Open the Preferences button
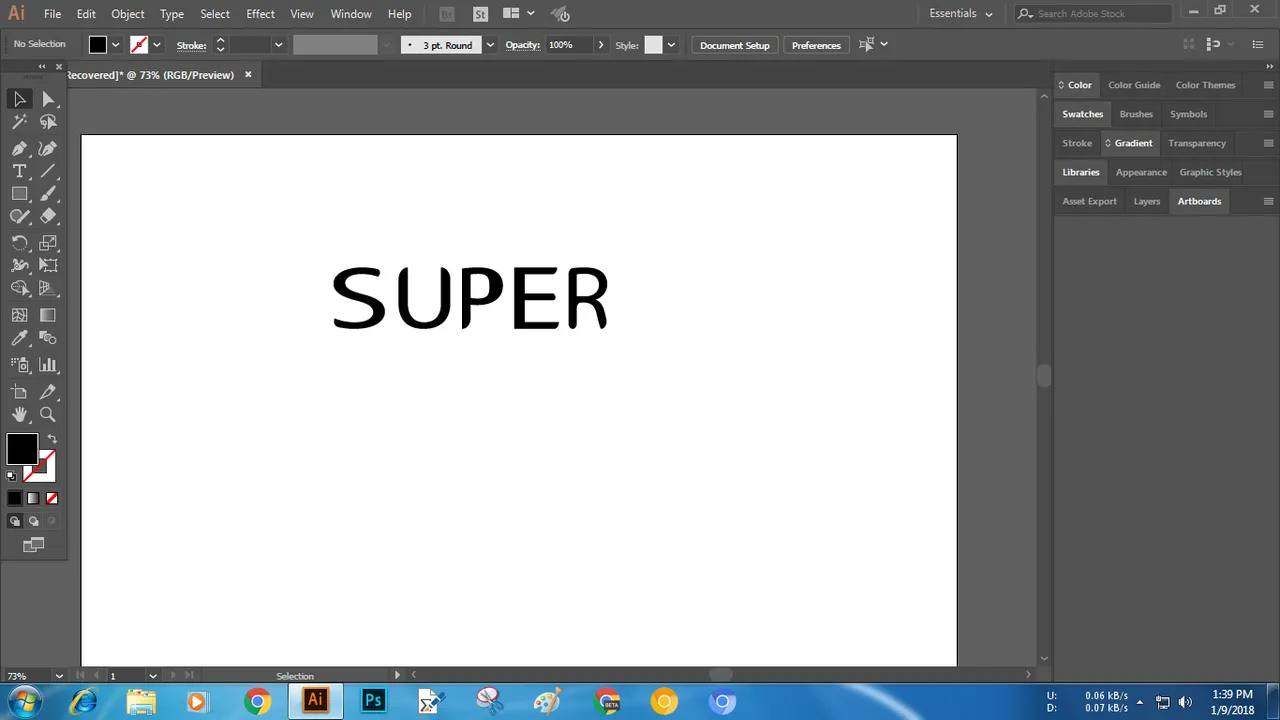 816,45
